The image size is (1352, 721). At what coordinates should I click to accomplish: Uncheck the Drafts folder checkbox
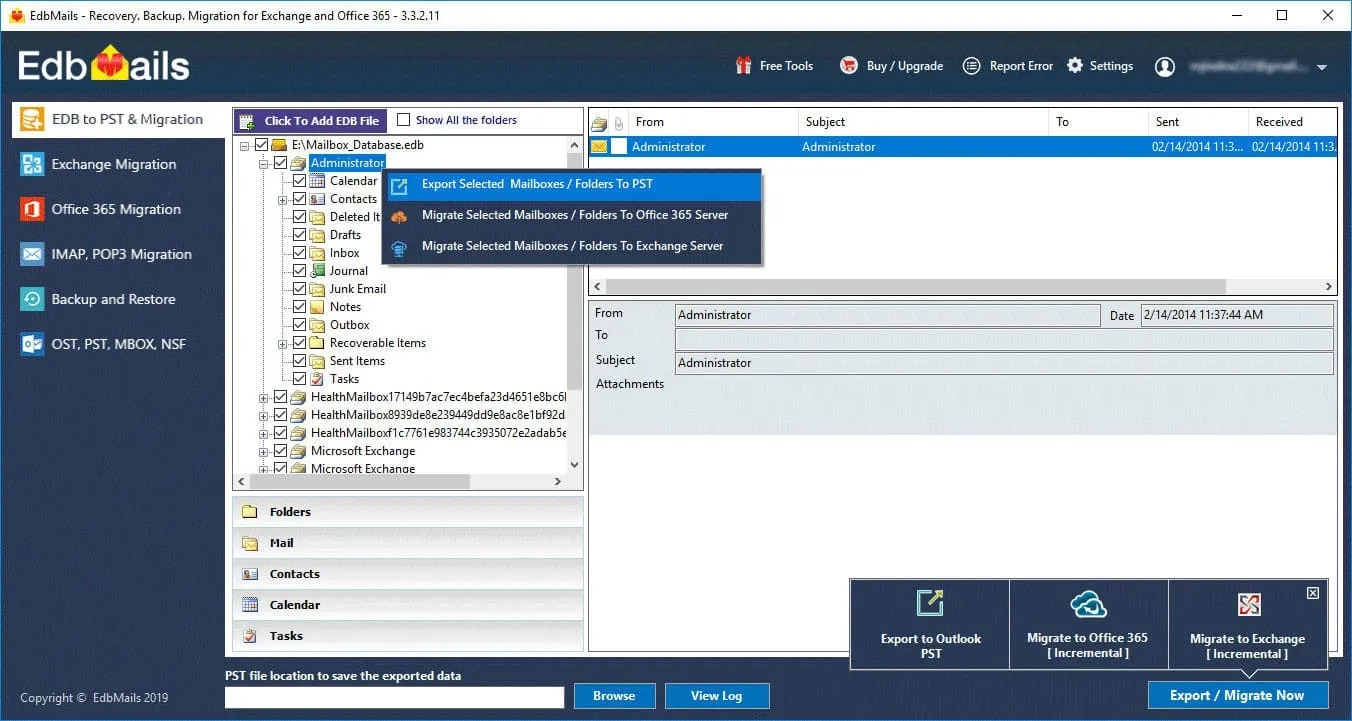[x=299, y=235]
